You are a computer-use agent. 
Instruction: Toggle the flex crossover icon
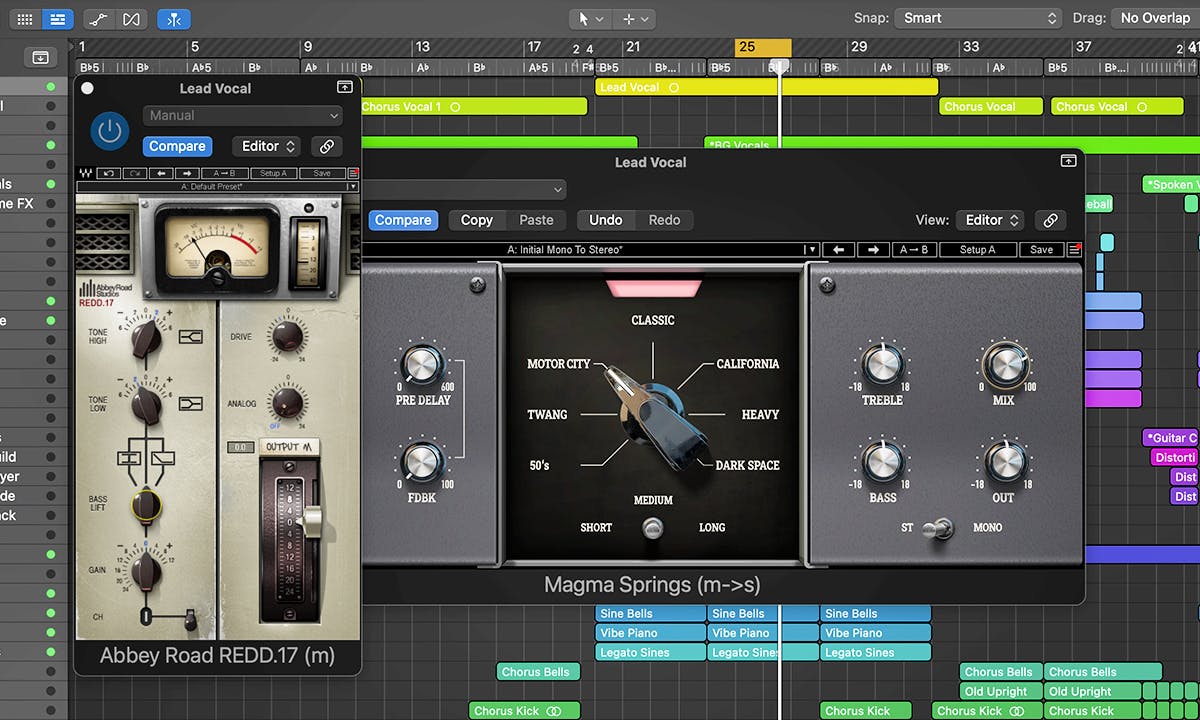coord(131,19)
